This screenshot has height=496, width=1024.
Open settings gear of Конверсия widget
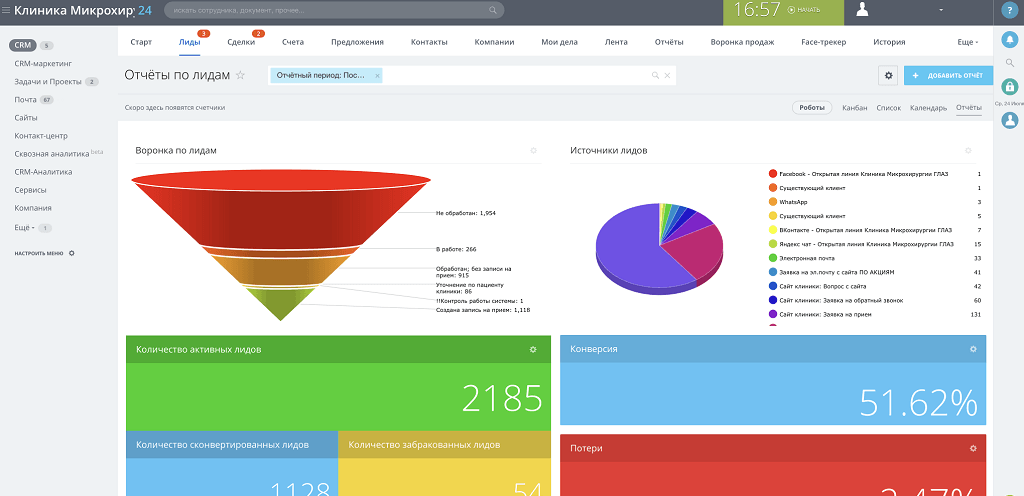coord(973,349)
